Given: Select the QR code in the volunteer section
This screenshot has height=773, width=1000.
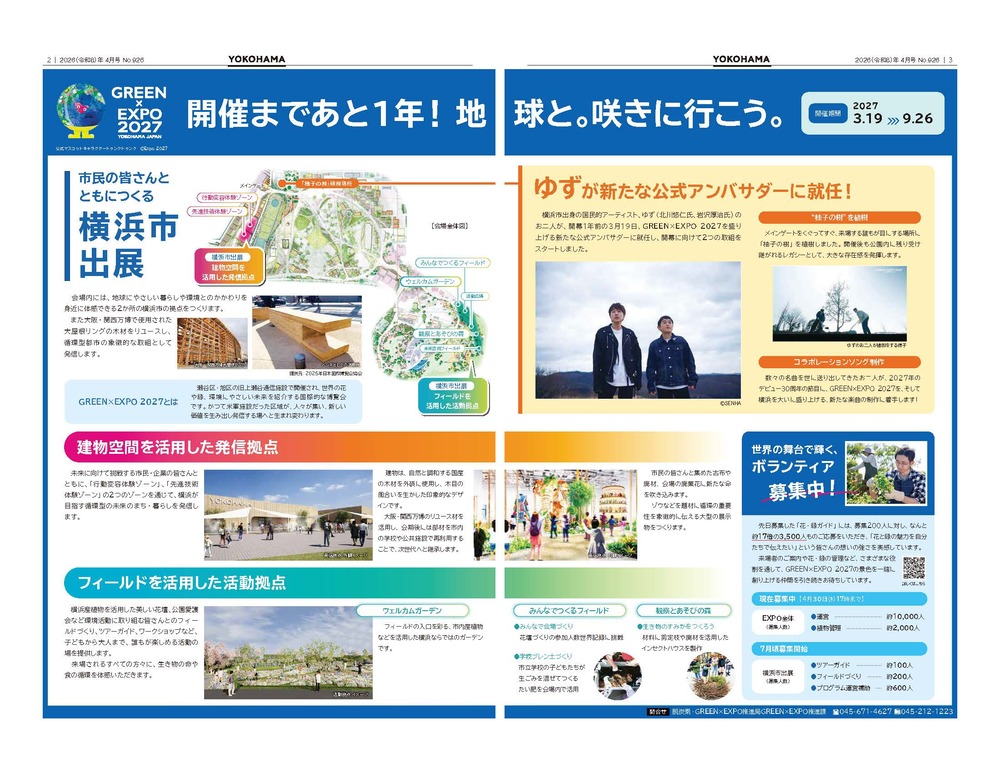Looking at the screenshot, I should click(x=914, y=568).
